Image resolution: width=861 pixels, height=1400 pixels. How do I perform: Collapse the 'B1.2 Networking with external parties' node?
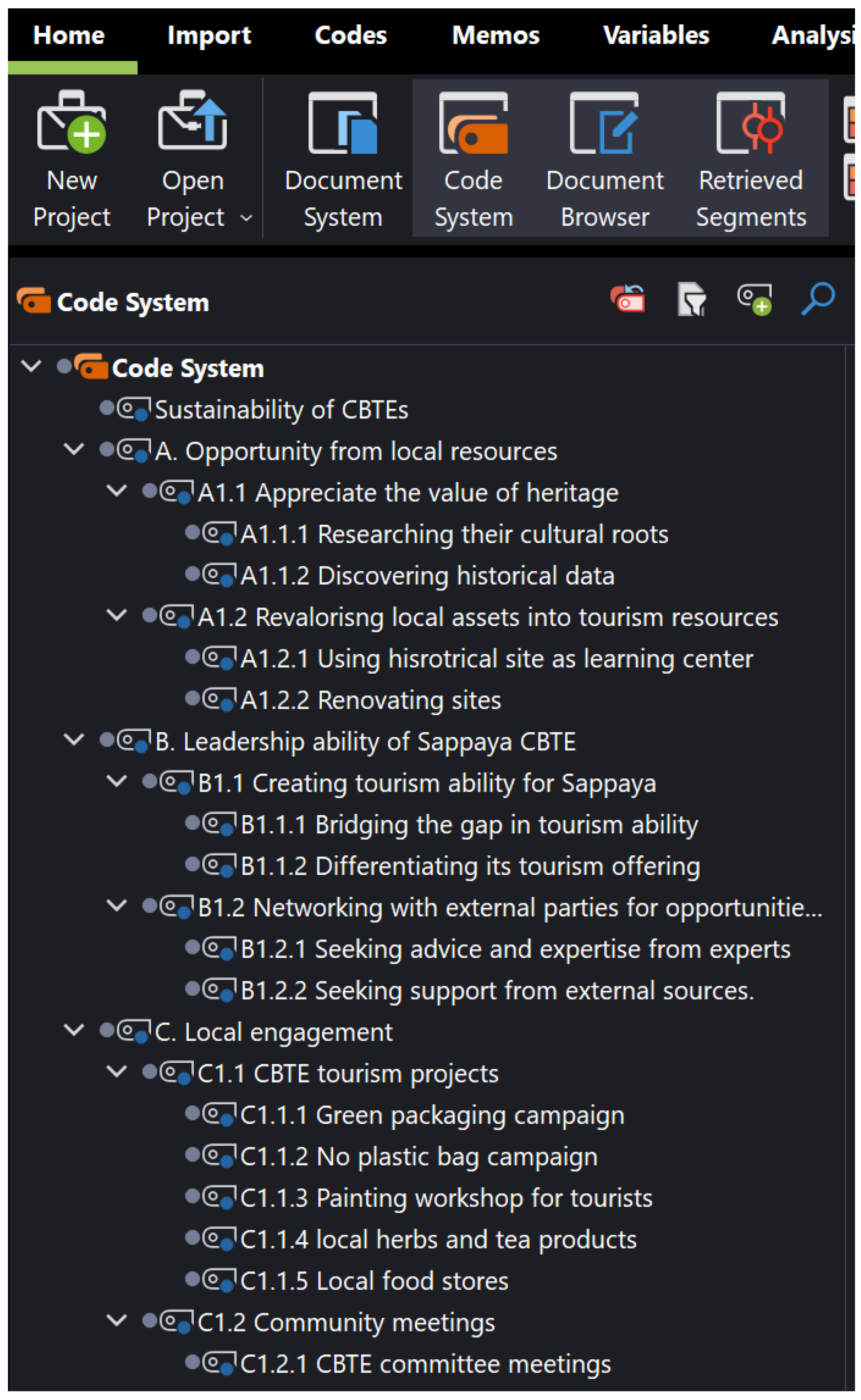117,906
